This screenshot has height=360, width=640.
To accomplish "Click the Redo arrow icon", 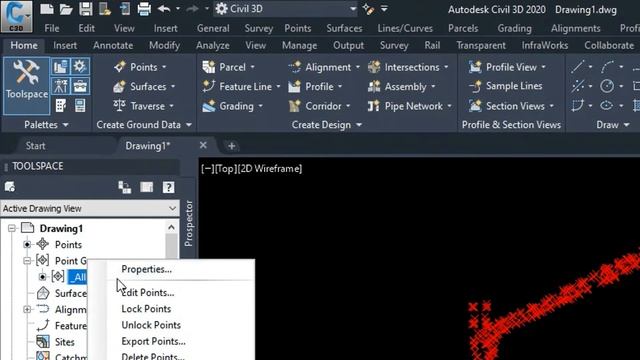I will point(192,9).
